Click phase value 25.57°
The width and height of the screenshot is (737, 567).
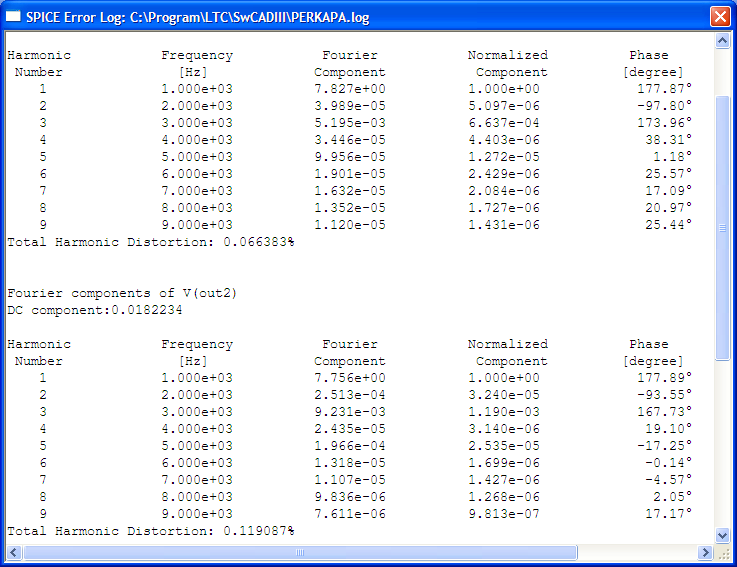(668, 173)
